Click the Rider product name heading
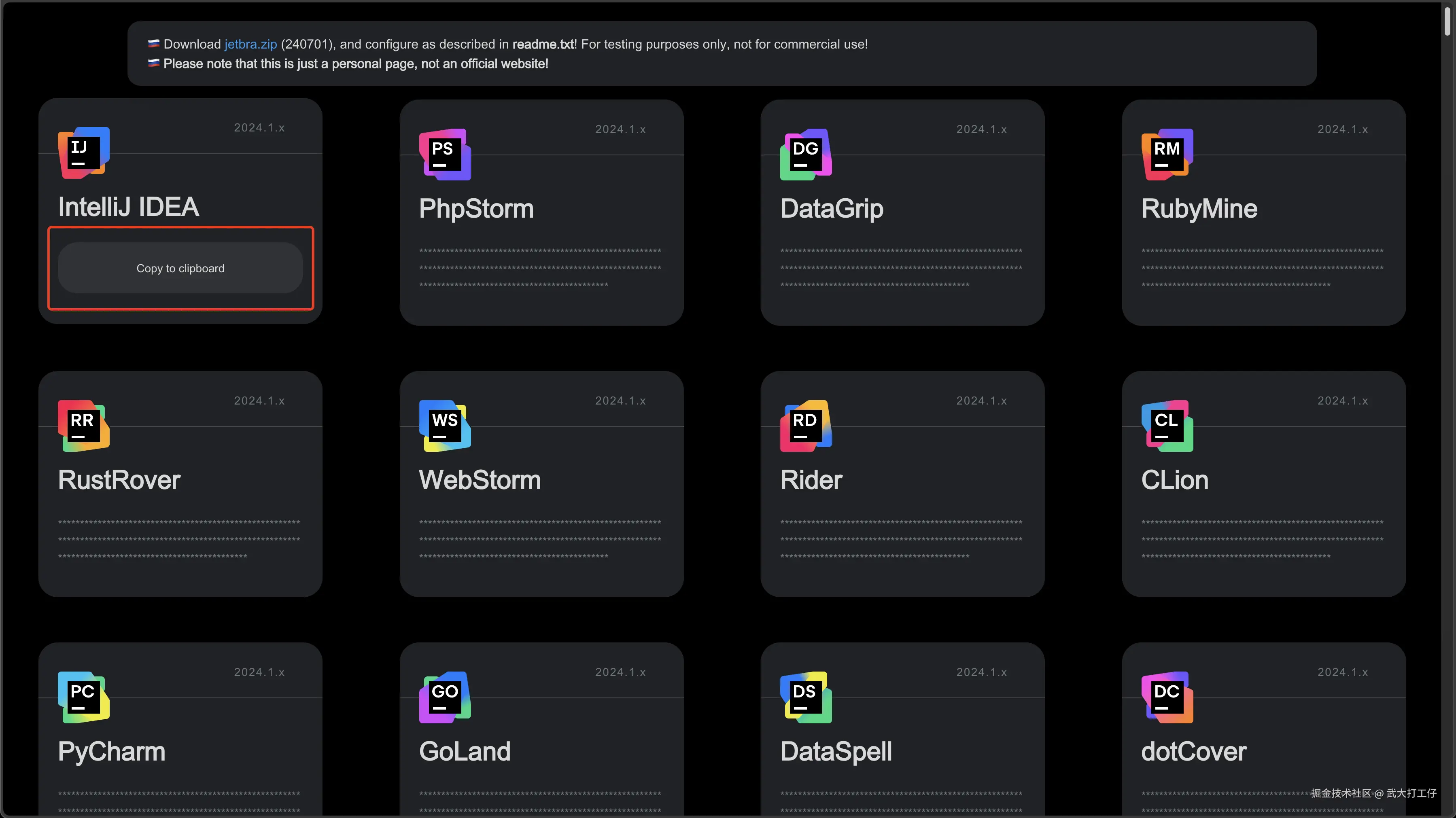 [x=811, y=480]
